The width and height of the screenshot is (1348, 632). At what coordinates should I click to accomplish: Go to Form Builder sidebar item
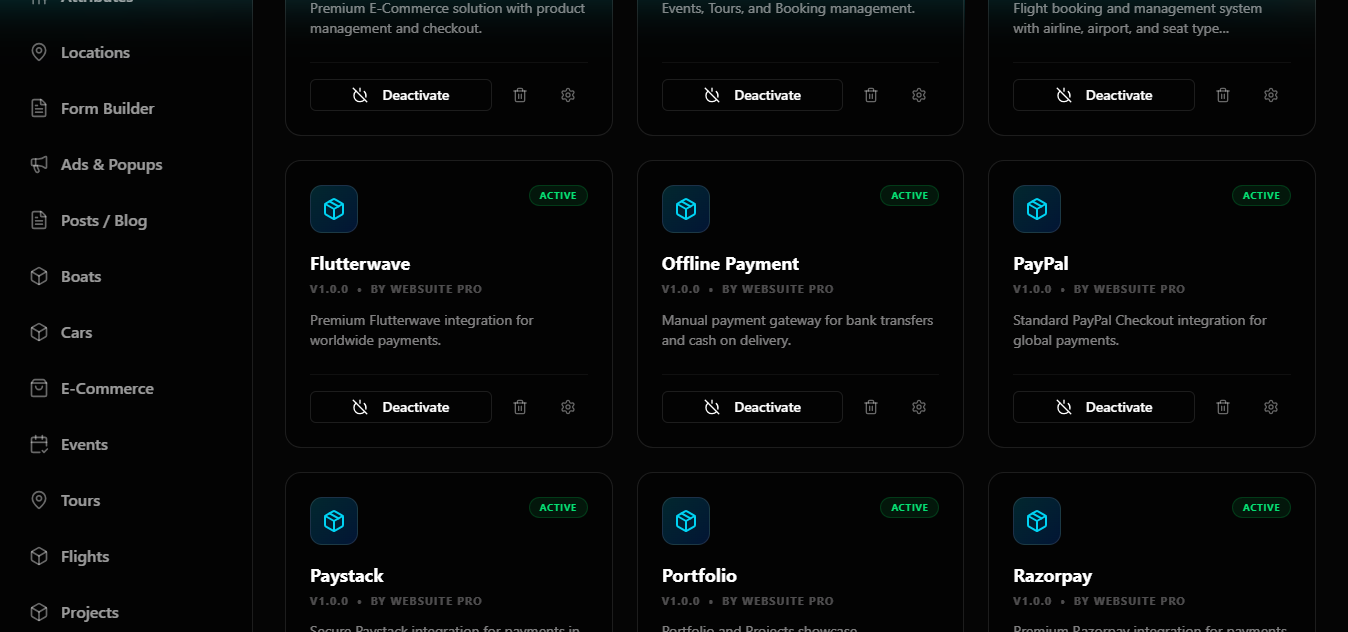coord(107,108)
